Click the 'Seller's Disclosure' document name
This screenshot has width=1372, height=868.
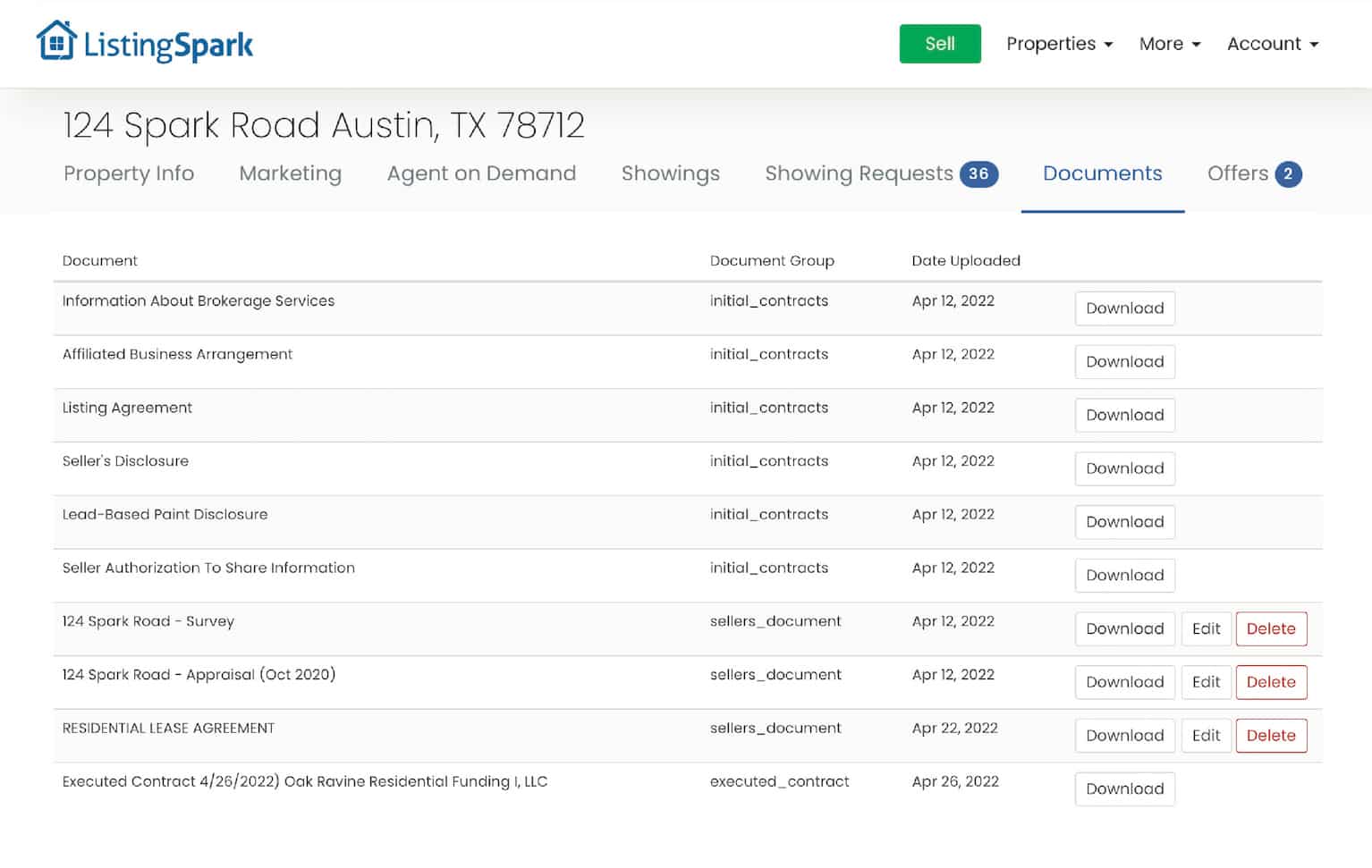pos(125,461)
